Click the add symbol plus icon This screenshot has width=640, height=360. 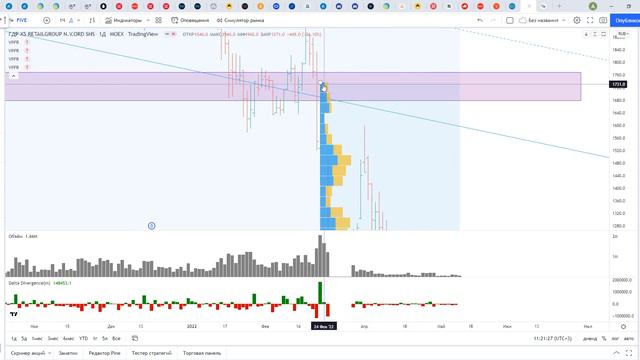tap(47, 20)
